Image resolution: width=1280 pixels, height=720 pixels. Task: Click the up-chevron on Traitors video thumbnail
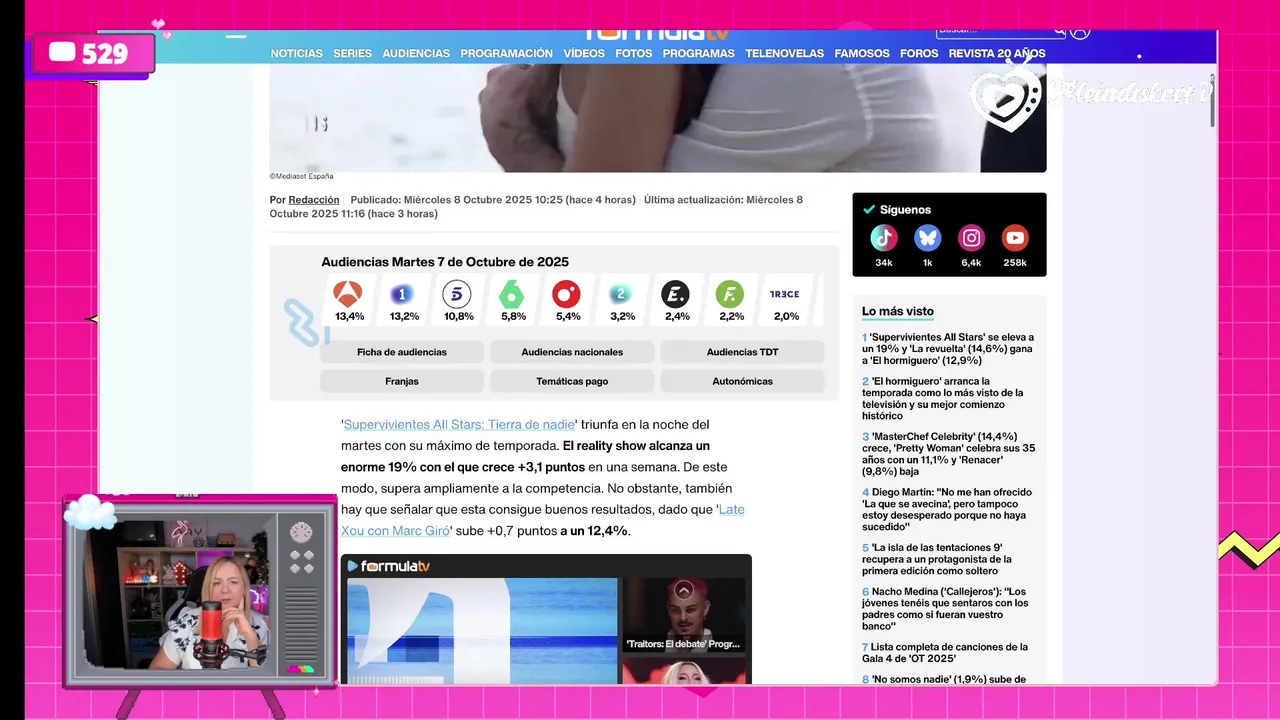coord(684,590)
